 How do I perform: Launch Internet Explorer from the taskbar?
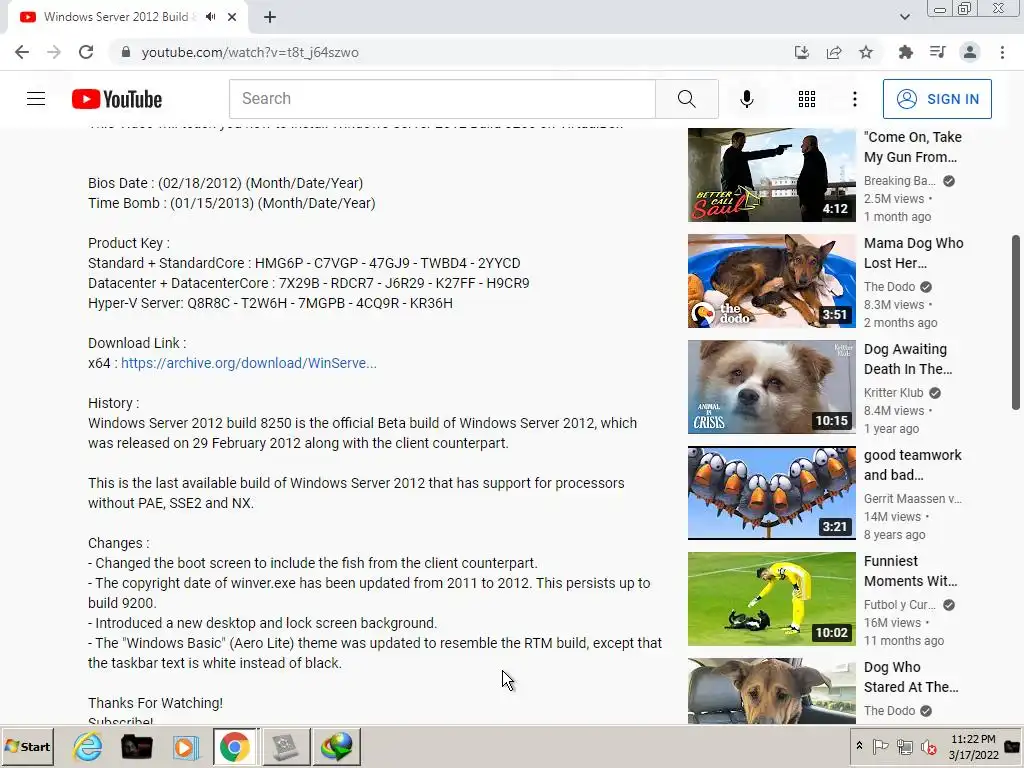pos(88,746)
